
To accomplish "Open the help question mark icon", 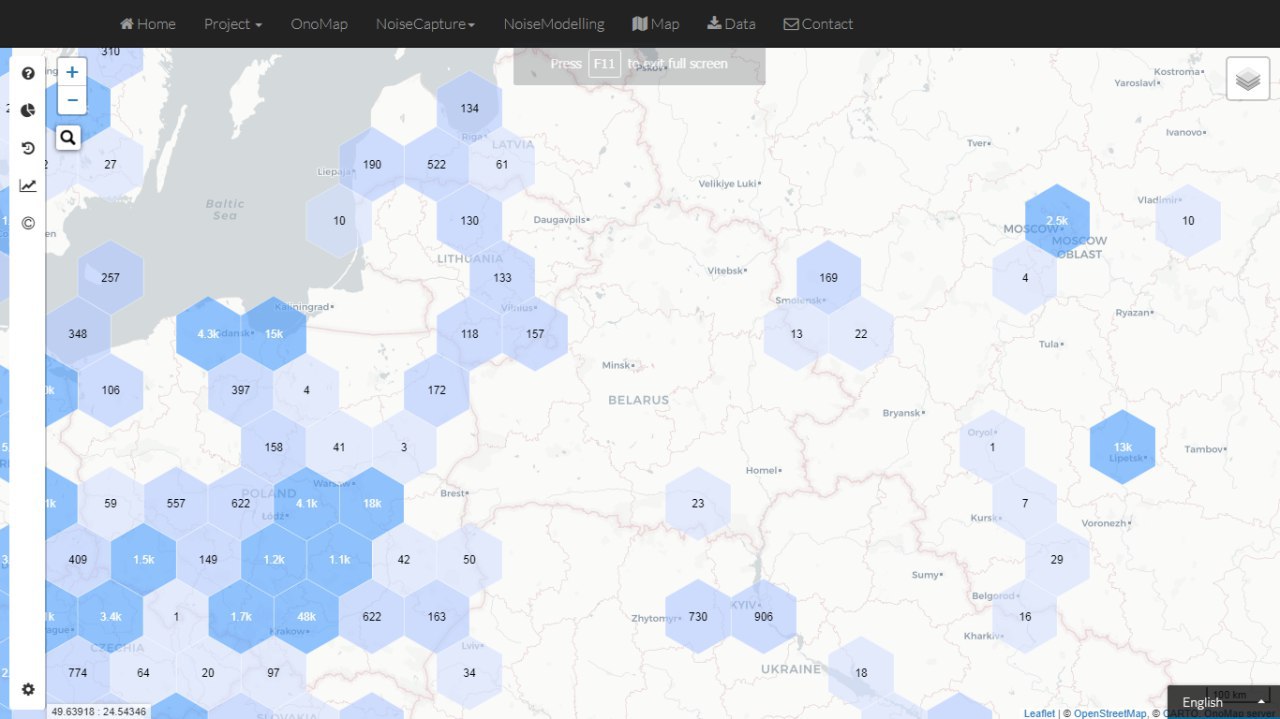I will [28, 73].
